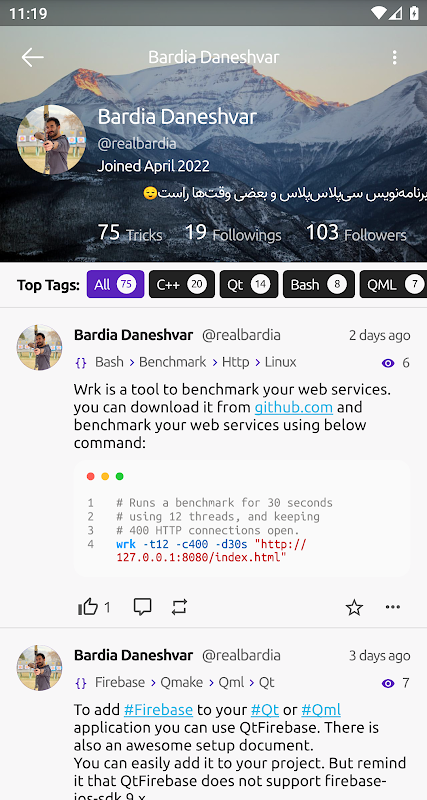This screenshot has width=427, height=800.
Task: Open comments on the Wrk post
Action: point(142,607)
